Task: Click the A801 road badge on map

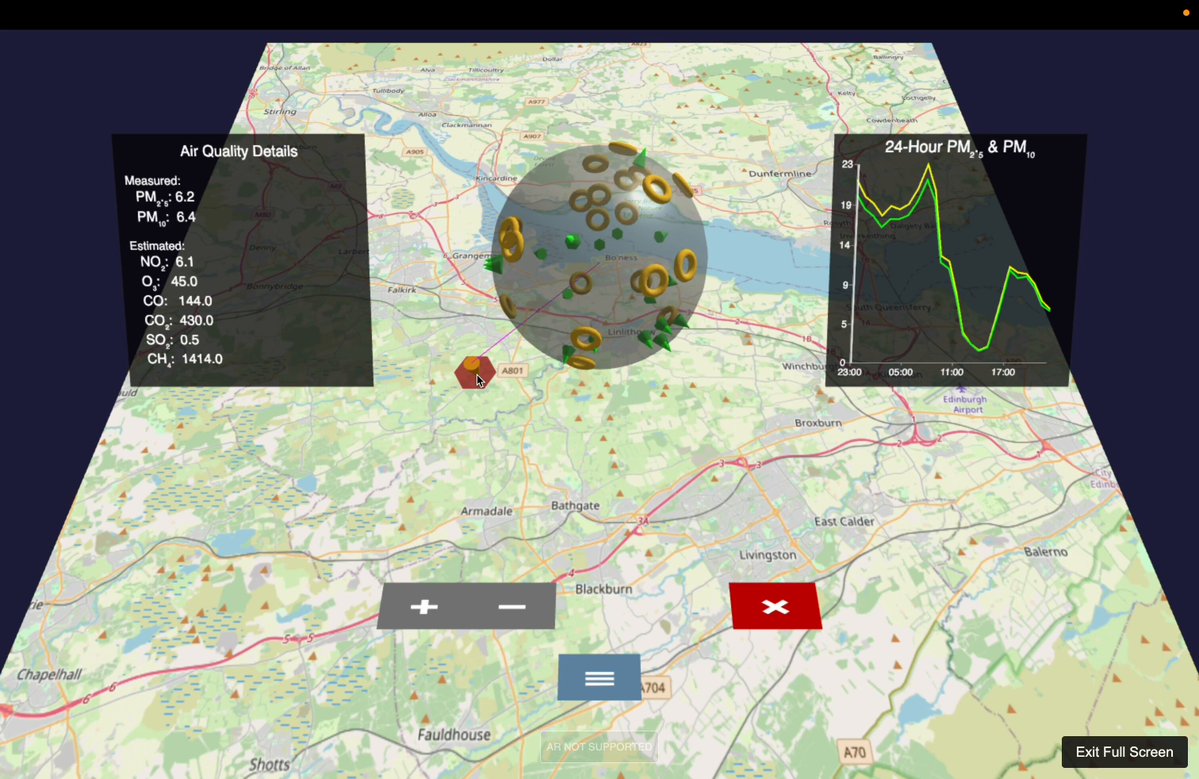Action: [512, 371]
